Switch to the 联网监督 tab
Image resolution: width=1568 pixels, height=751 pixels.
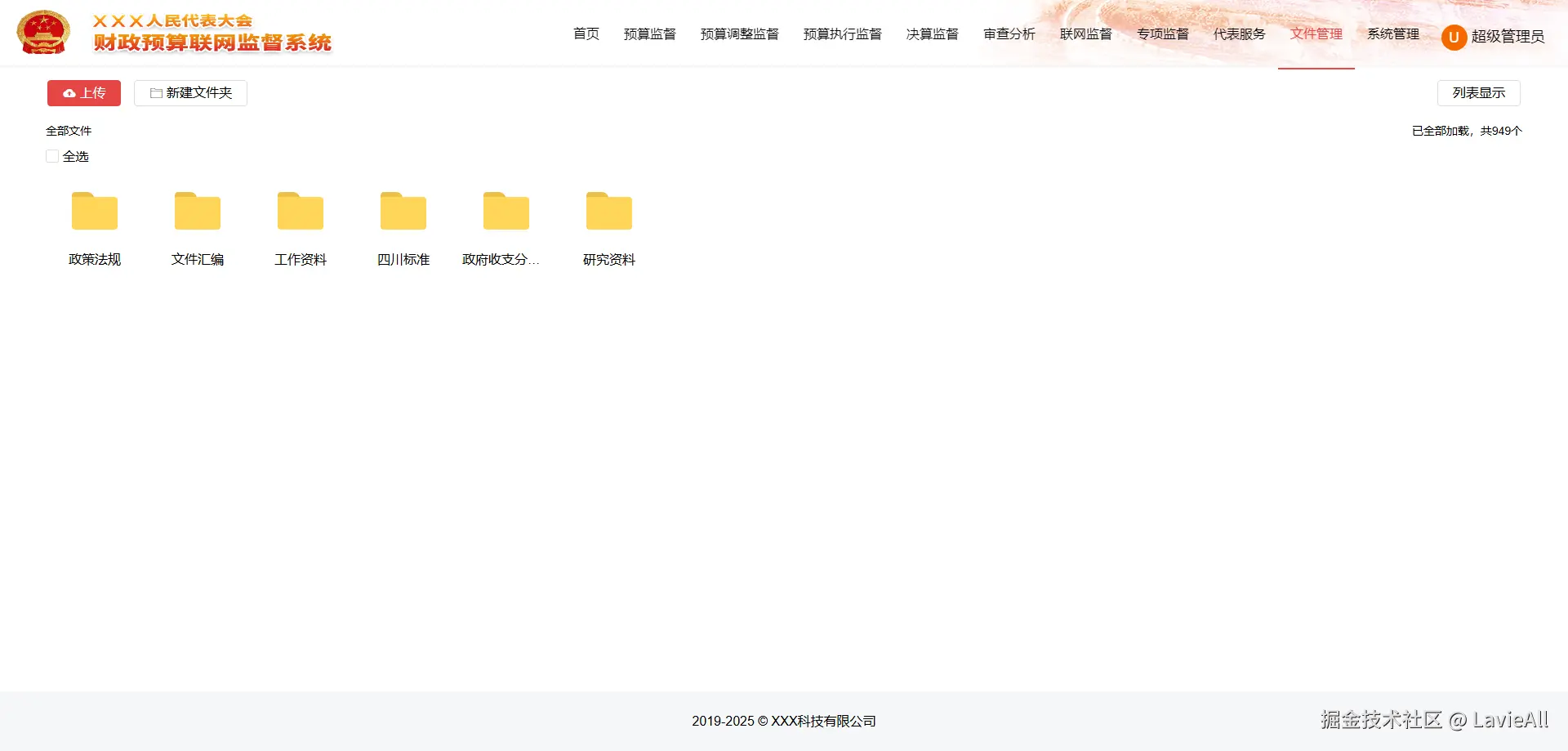pos(1085,34)
